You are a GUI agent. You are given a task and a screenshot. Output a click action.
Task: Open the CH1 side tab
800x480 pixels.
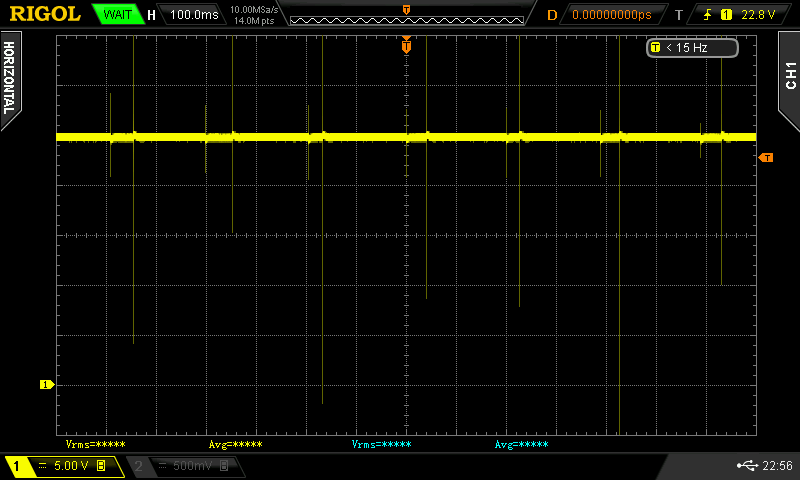tap(789, 75)
